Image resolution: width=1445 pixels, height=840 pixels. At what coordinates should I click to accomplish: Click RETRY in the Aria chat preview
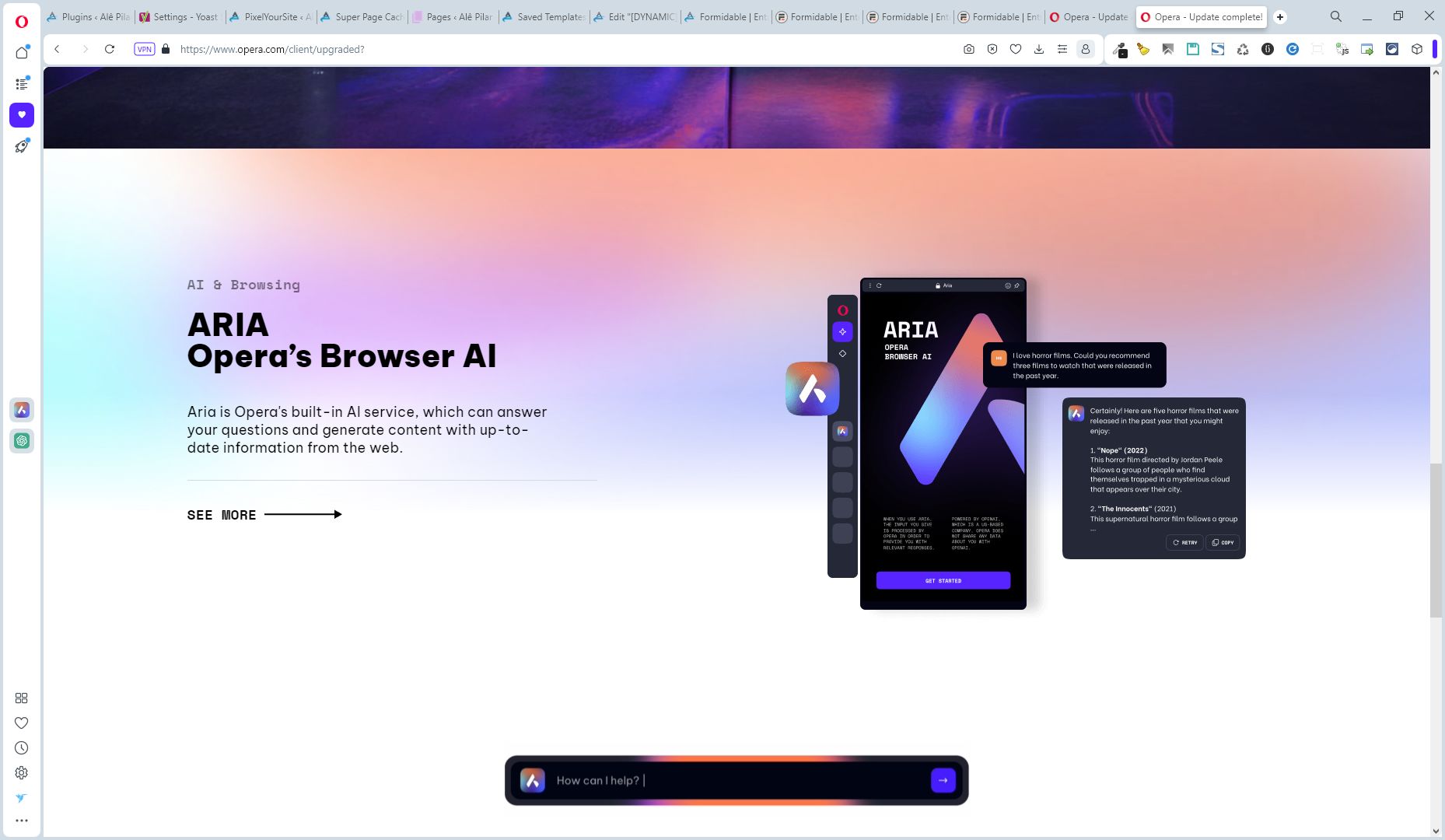click(x=1184, y=542)
